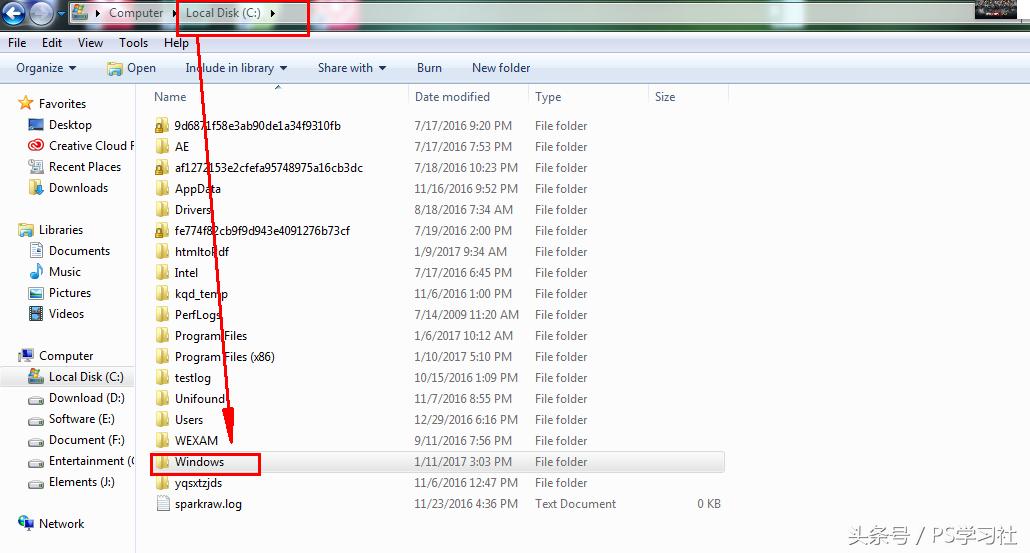Select the testlog folder icon
This screenshot has height=553, width=1030.
point(162,378)
